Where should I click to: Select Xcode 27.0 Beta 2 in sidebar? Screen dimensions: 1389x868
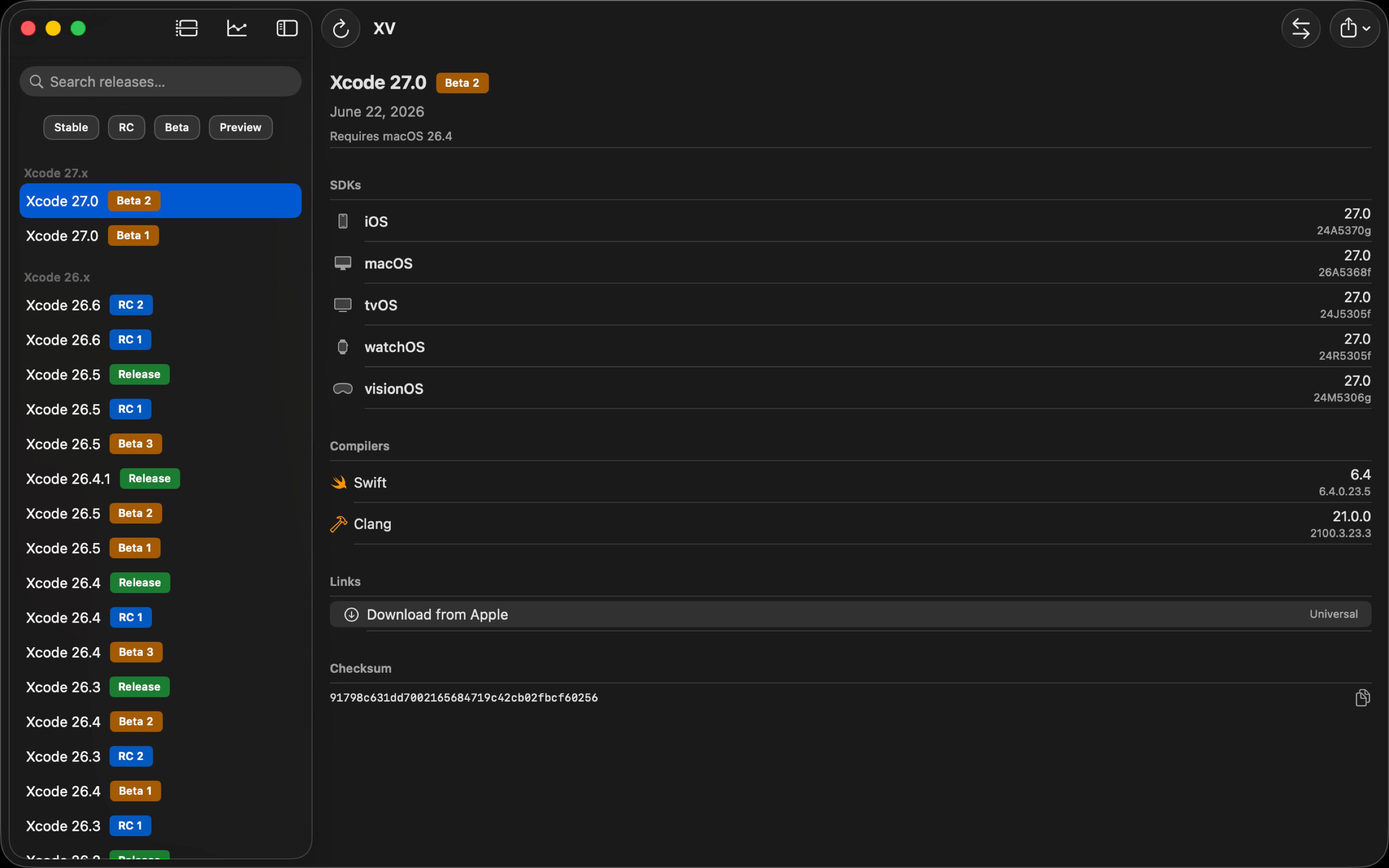point(161,201)
